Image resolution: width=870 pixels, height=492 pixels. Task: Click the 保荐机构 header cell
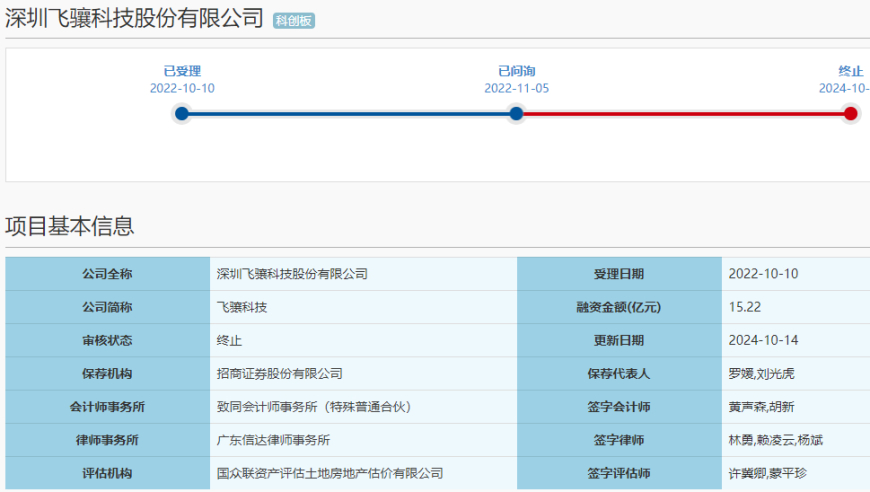pos(108,373)
